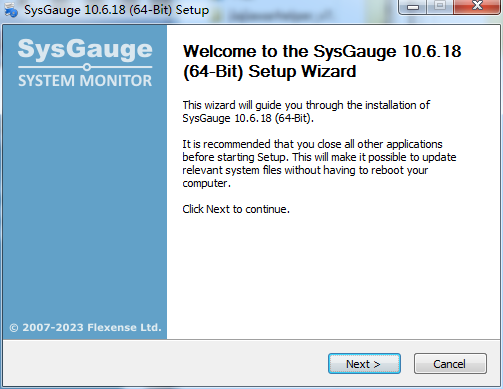Click 'This wizard will guide you' text
The height and width of the screenshot is (389, 503).
coord(306,112)
